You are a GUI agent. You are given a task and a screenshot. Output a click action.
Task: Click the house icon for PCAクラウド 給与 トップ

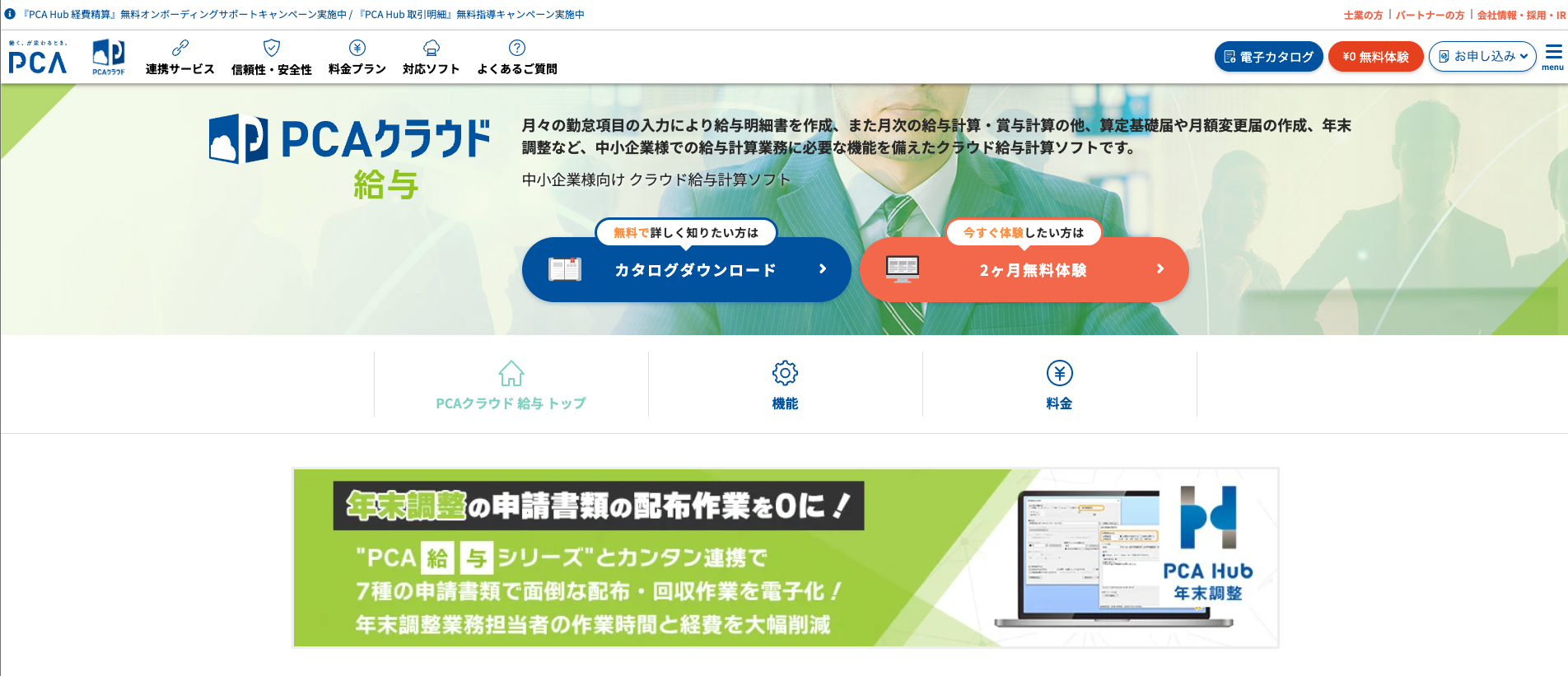(x=511, y=373)
